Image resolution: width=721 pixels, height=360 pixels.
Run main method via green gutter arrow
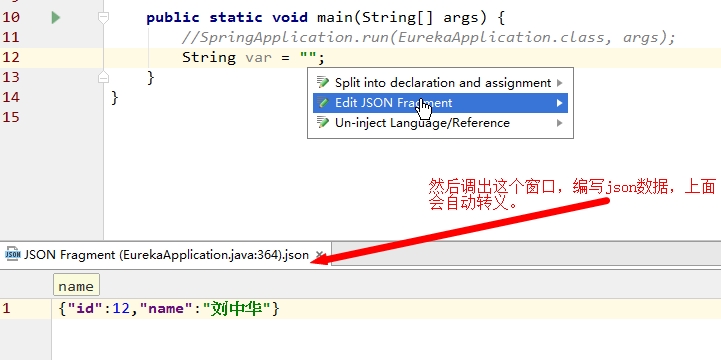56,18
